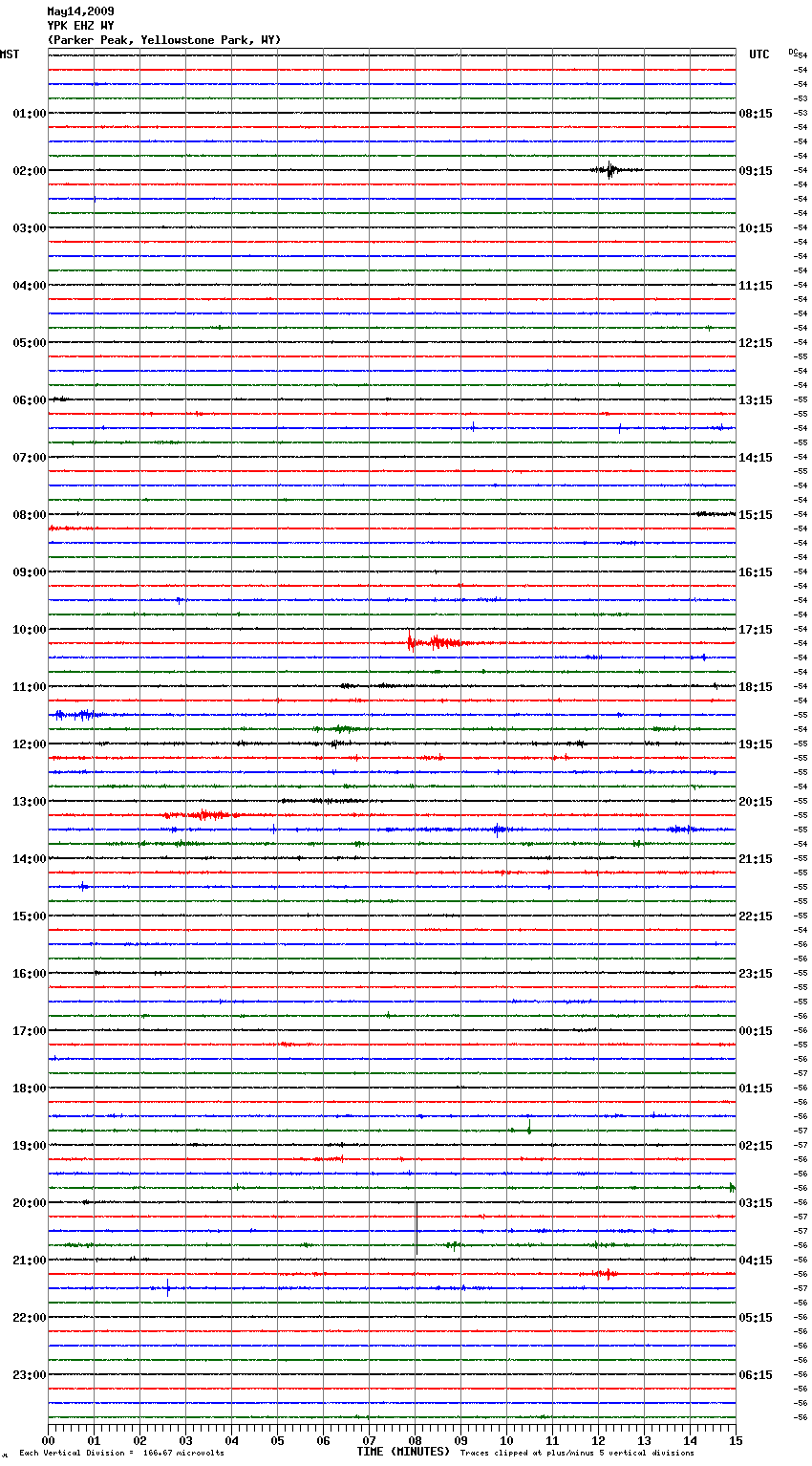This screenshot has height=1466, width=812.
Task: Click the 10 minute tick label on the axis
Action: tap(506, 1440)
